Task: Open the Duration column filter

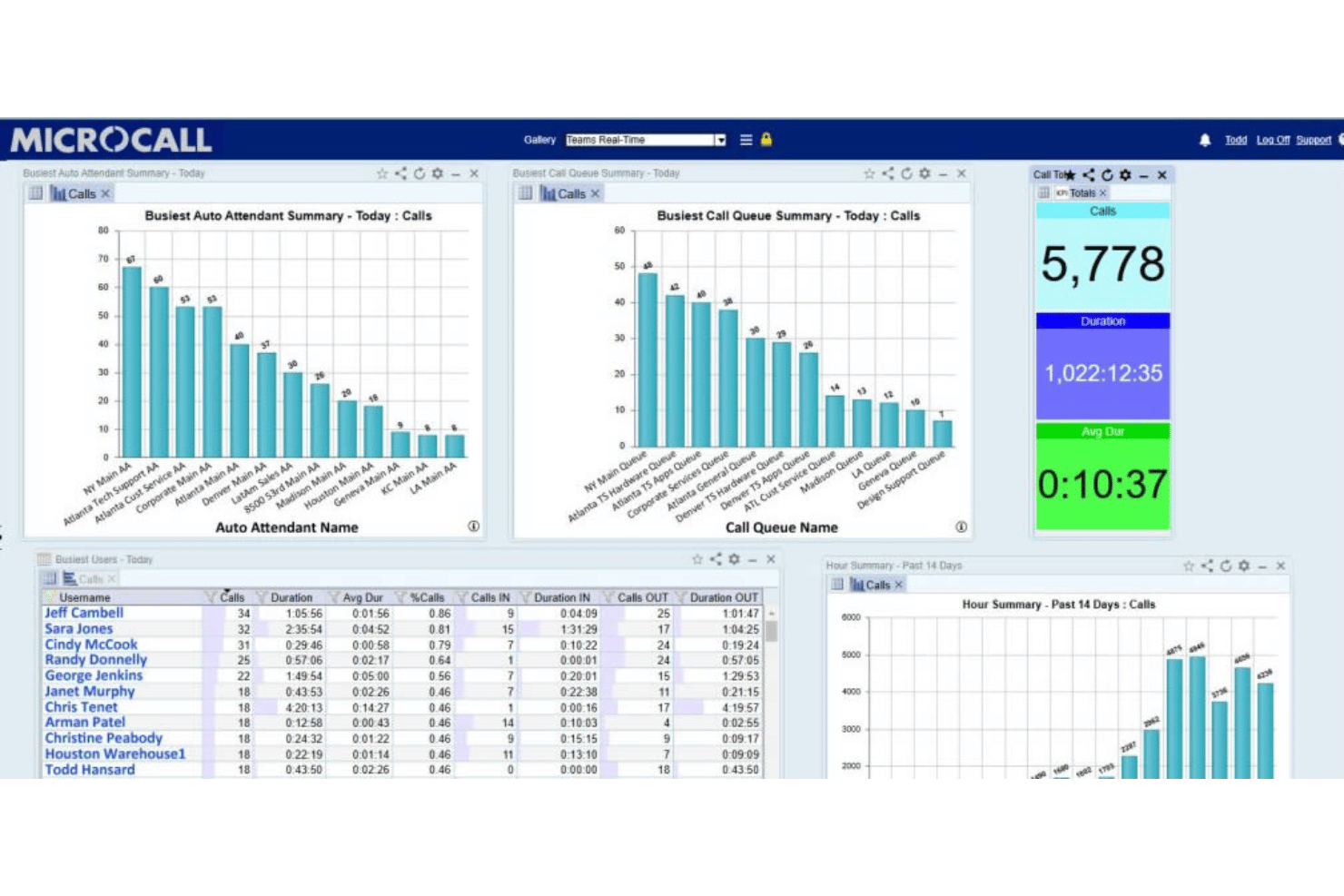Action: coord(262,597)
